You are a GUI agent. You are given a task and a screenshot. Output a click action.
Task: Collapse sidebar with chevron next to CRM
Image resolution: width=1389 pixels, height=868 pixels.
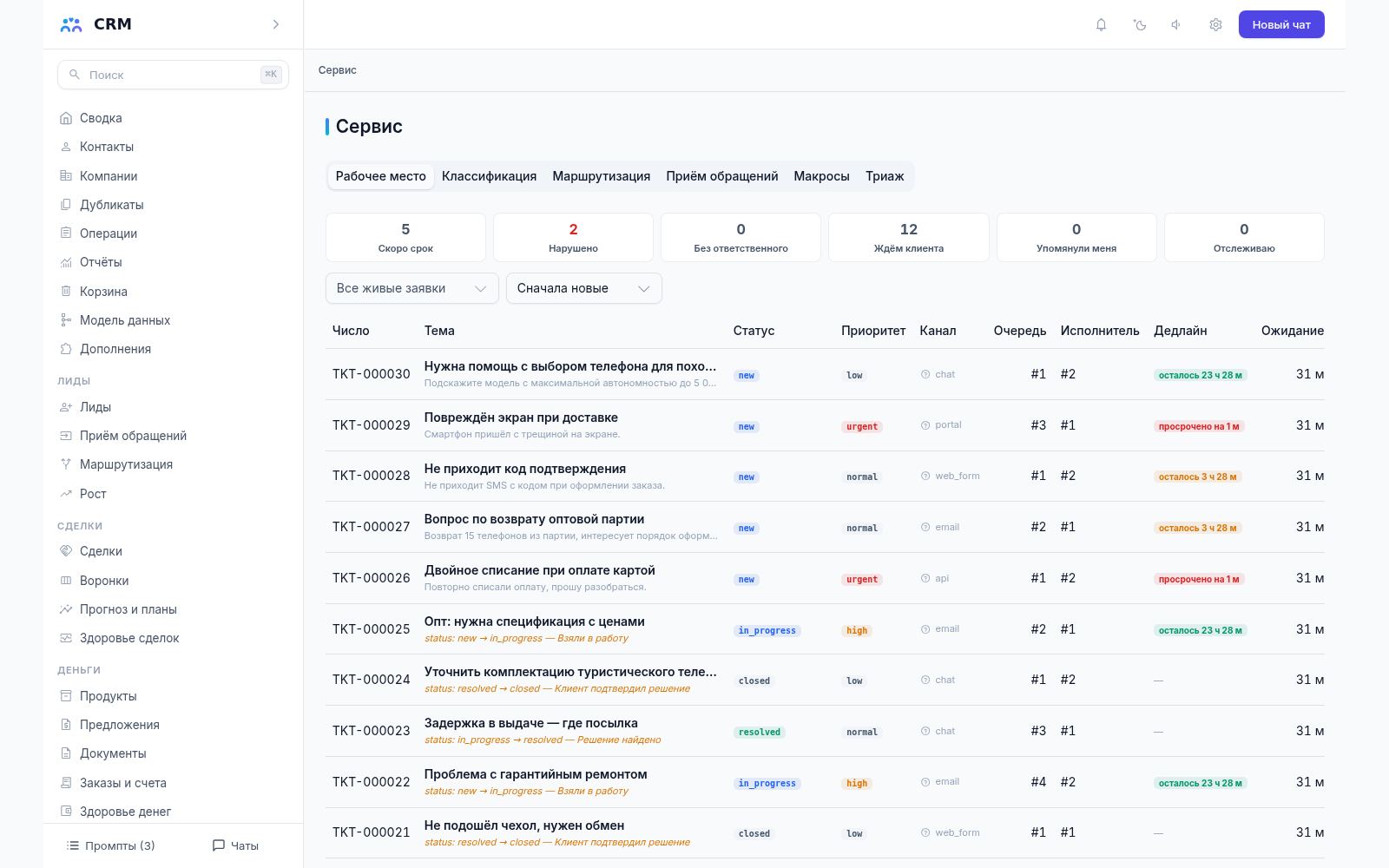[276, 24]
